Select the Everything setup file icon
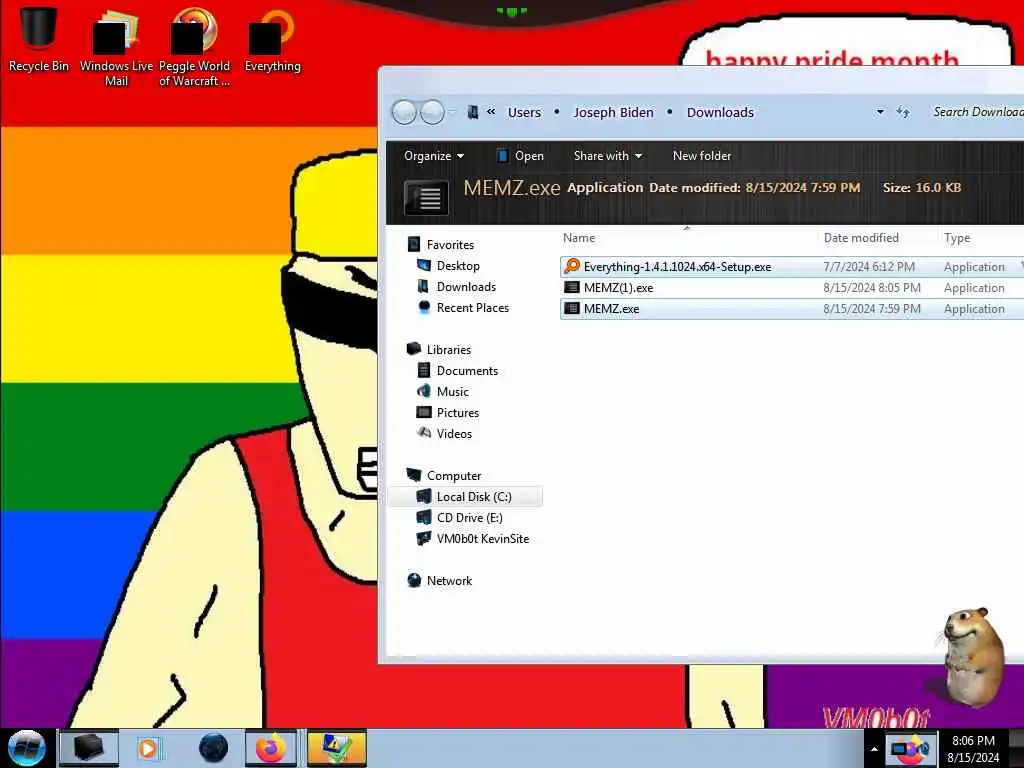This screenshot has height=768, width=1024. click(572, 266)
